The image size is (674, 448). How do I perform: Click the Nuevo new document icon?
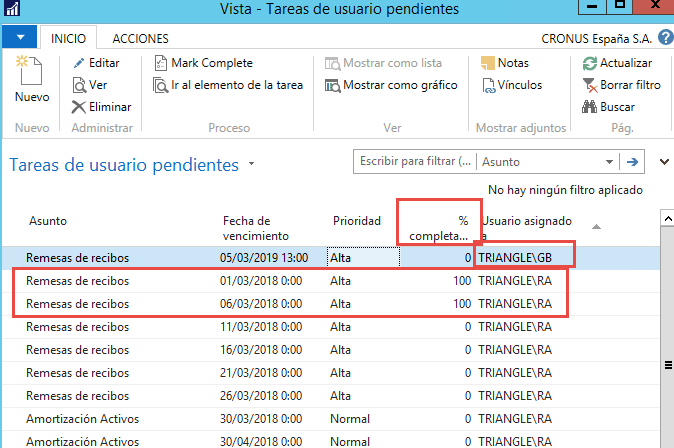coord(29,70)
